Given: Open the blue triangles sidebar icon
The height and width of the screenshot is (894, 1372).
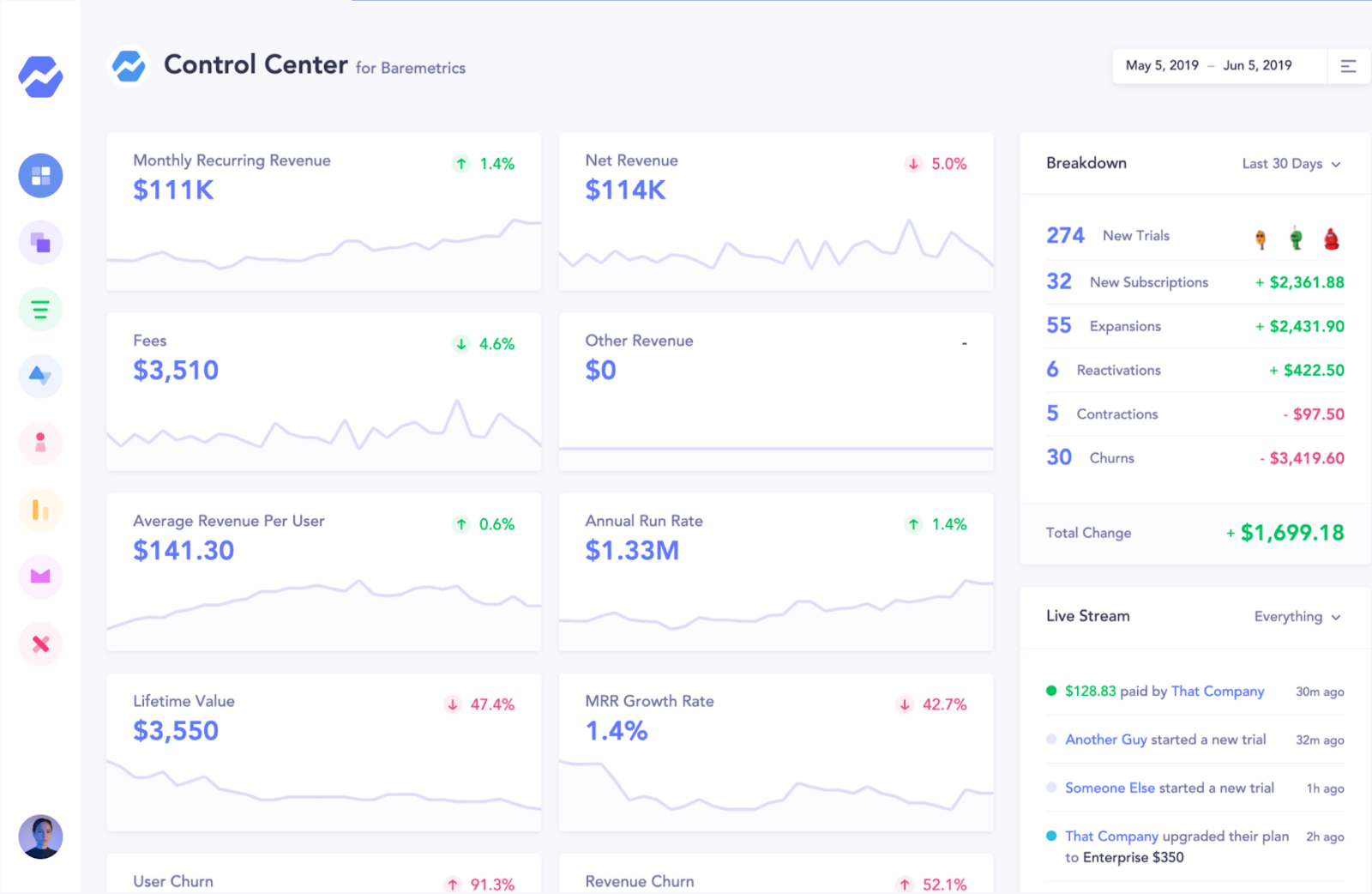Looking at the screenshot, I should tap(40, 376).
